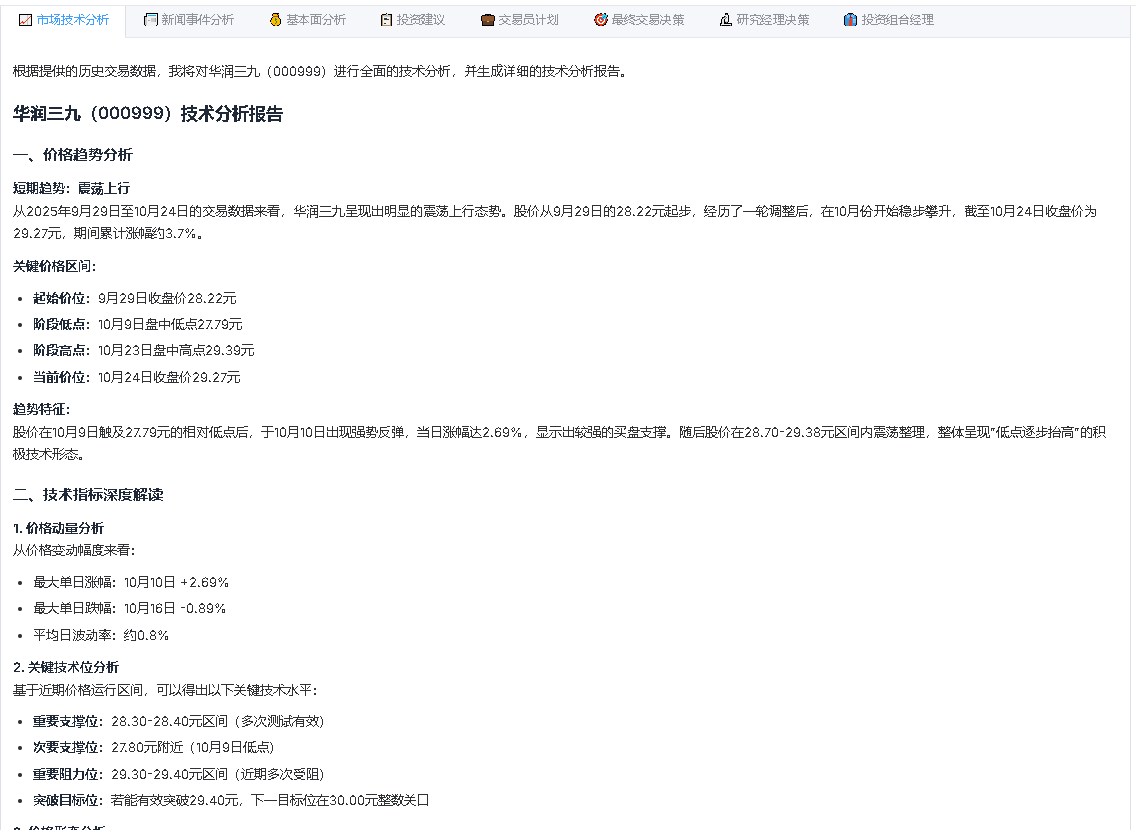Image resolution: width=1136 pixels, height=830 pixels.
Task: Click the 当前价位 29.27元 list item
Action: click(x=136, y=377)
